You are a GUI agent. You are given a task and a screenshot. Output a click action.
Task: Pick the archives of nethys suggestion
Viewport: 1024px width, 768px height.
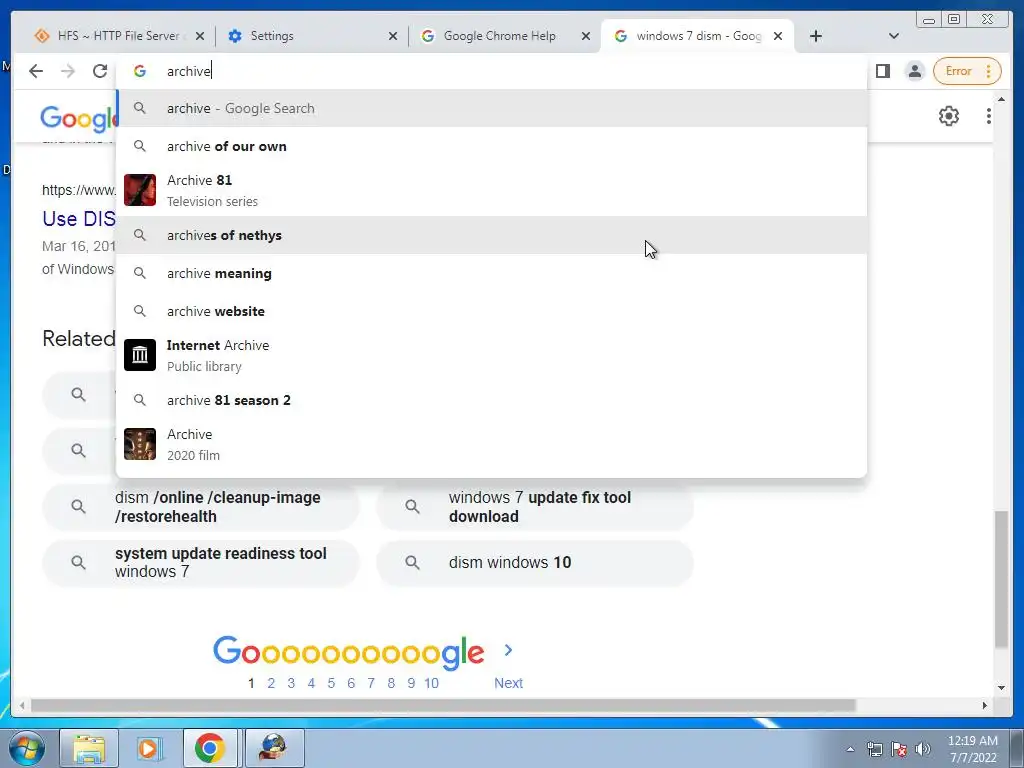tap(491, 235)
